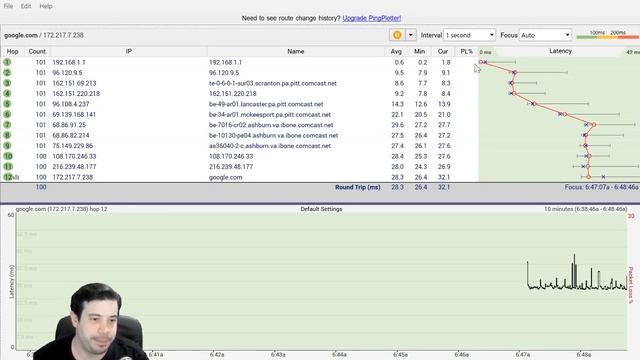The height and width of the screenshot is (360, 640).
Task: Open the Help menu
Action: point(46,6)
